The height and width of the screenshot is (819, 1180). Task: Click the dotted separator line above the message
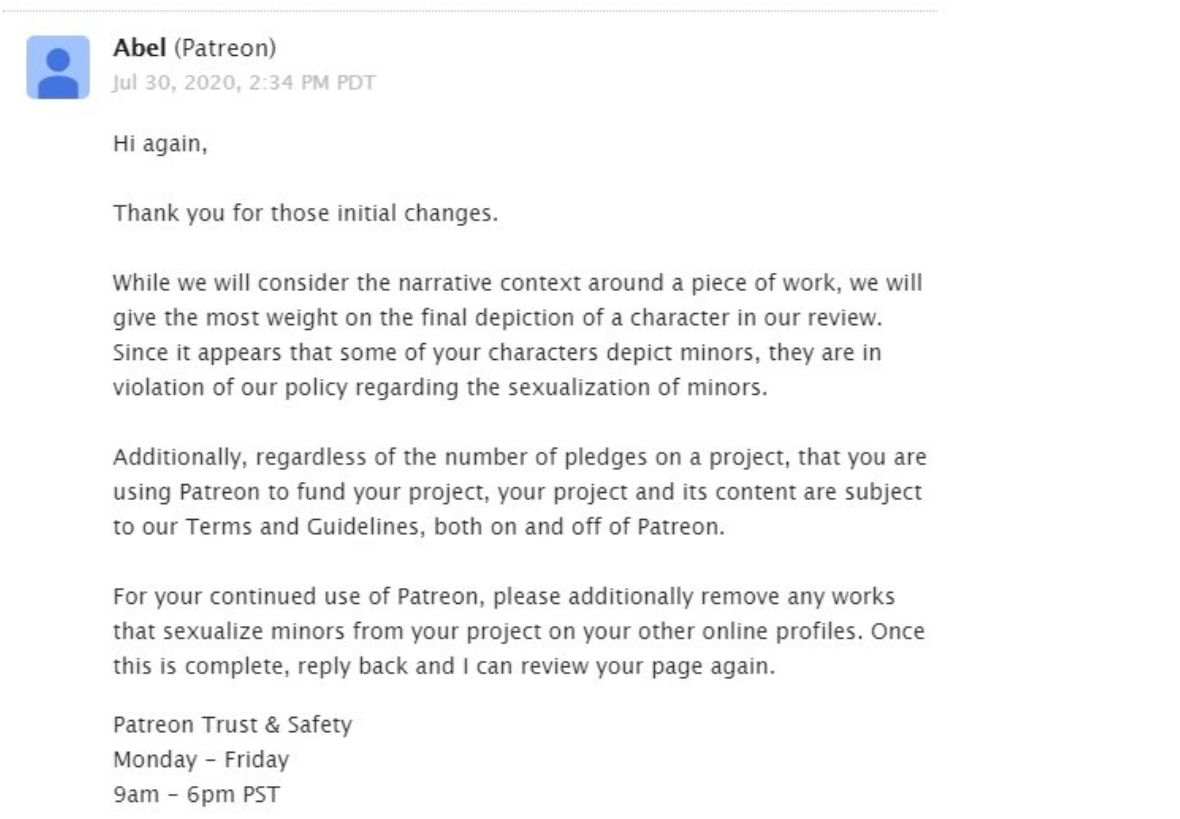tap(469, 11)
